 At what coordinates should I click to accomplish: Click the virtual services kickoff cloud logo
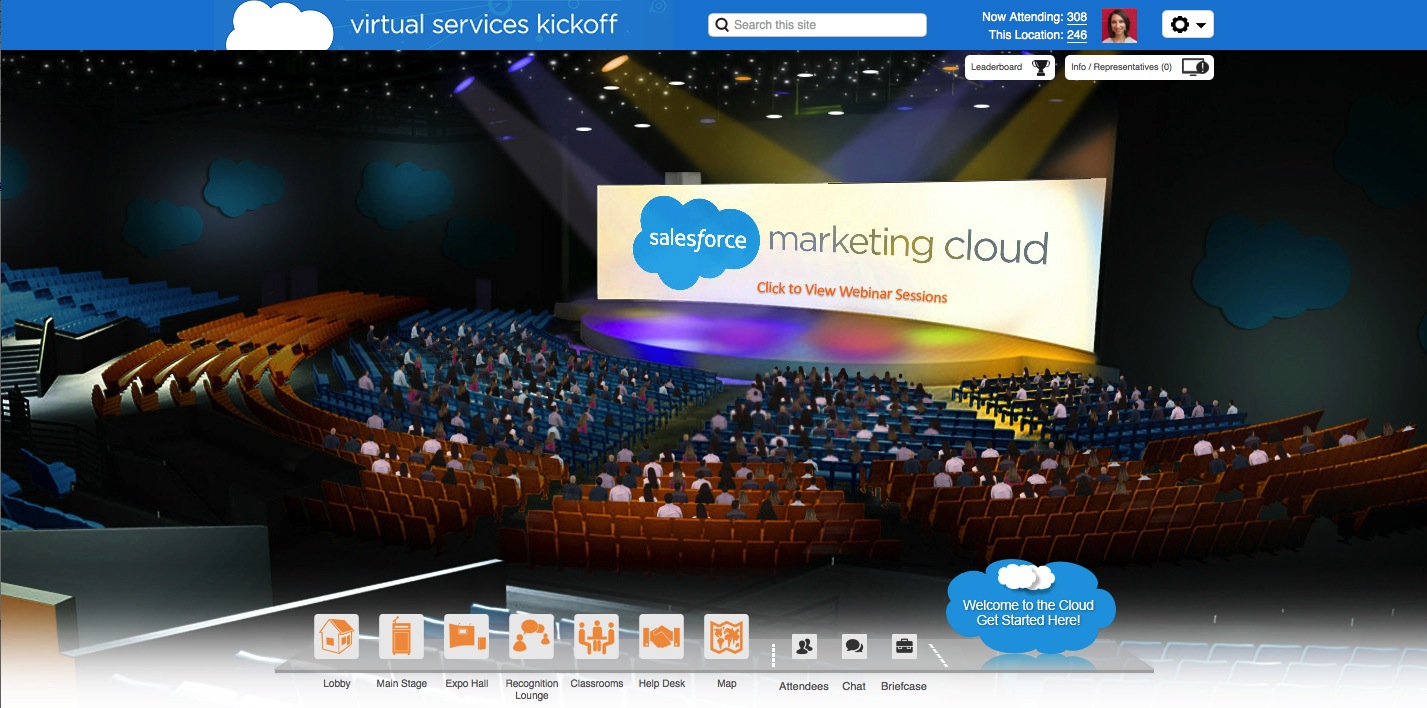point(280,28)
